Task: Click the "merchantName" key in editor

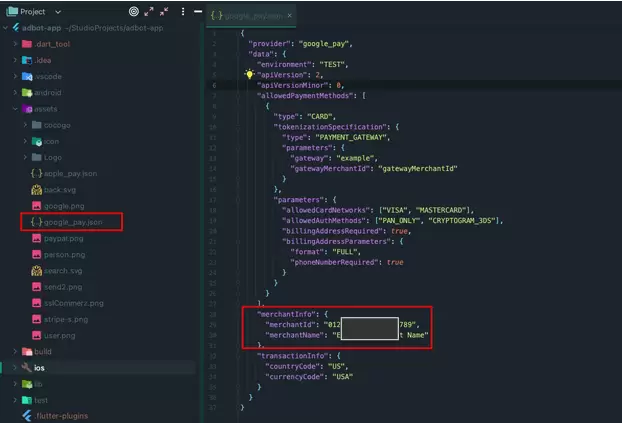Action: click(x=295, y=335)
